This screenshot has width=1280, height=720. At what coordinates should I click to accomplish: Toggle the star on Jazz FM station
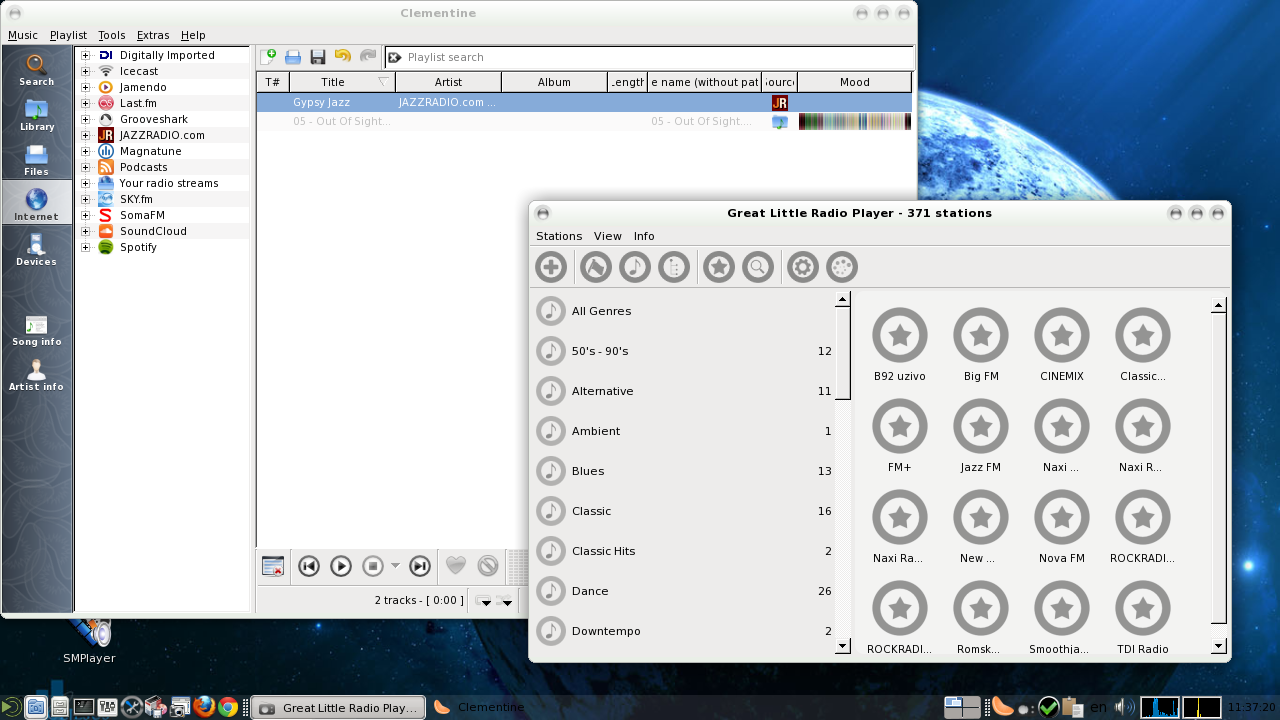click(980, 426)
